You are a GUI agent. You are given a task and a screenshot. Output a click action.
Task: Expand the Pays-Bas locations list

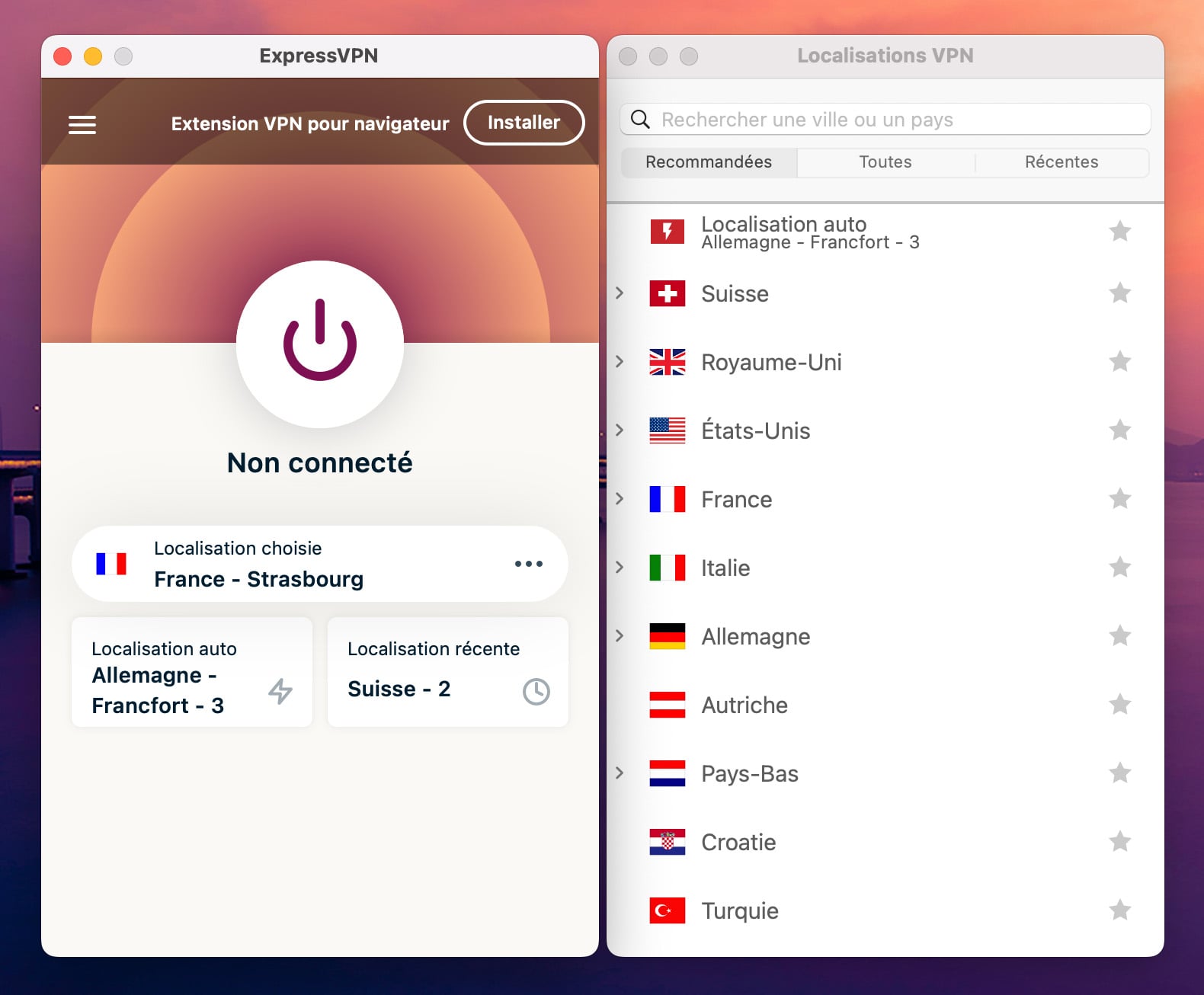click(x=620, y=773)
